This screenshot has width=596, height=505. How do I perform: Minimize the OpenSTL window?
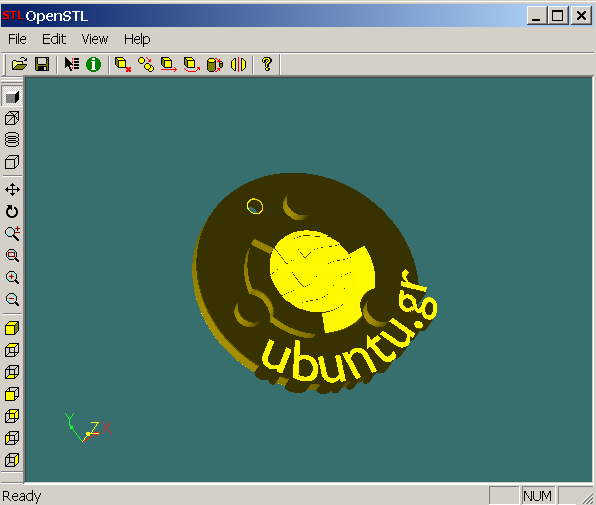coord(536,16)
